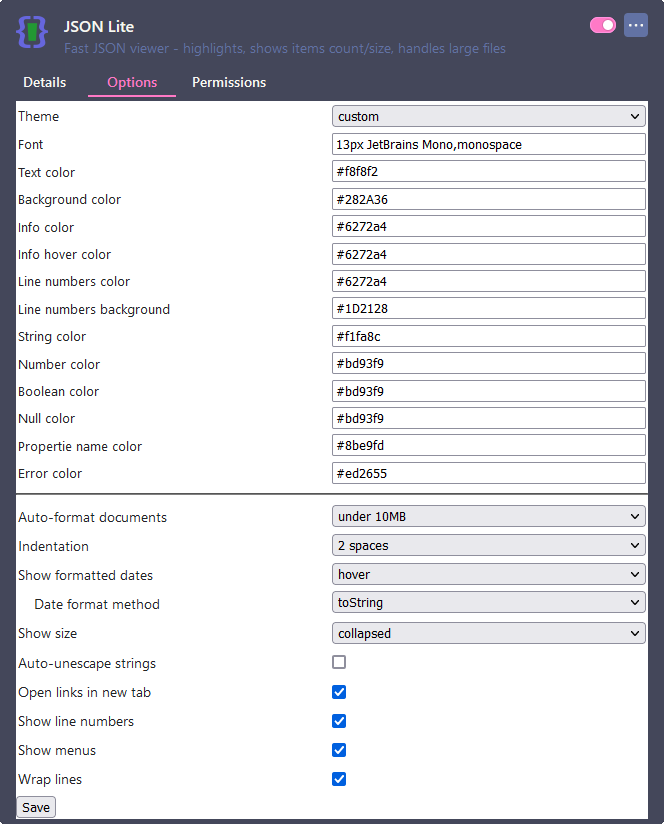Image resolution: width=664 pixels, height=824 pixels.
Task: Open the Indentation dropdown
Action: tap(489, 545)
